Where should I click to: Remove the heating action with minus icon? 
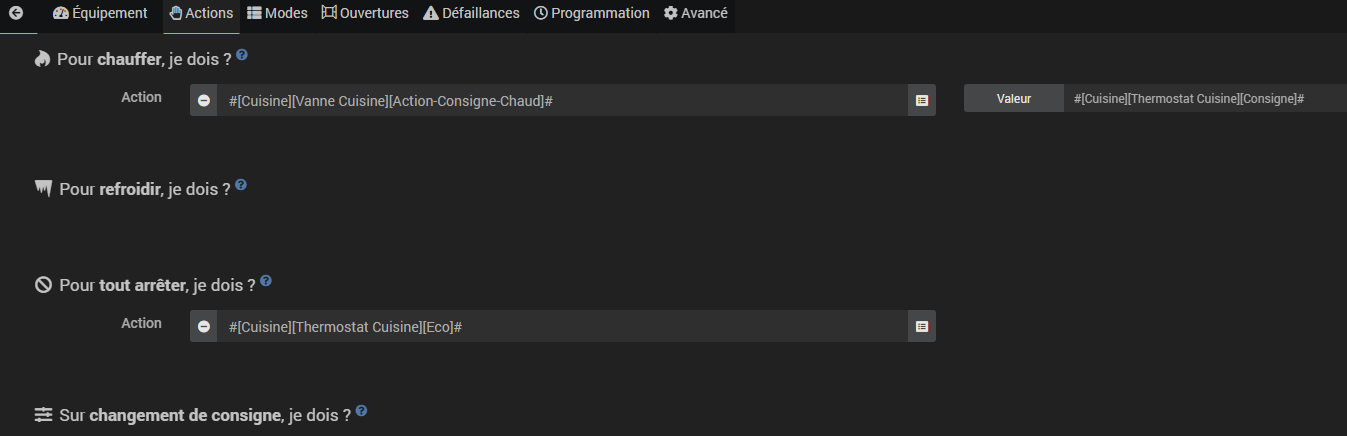tap(204, 100)
